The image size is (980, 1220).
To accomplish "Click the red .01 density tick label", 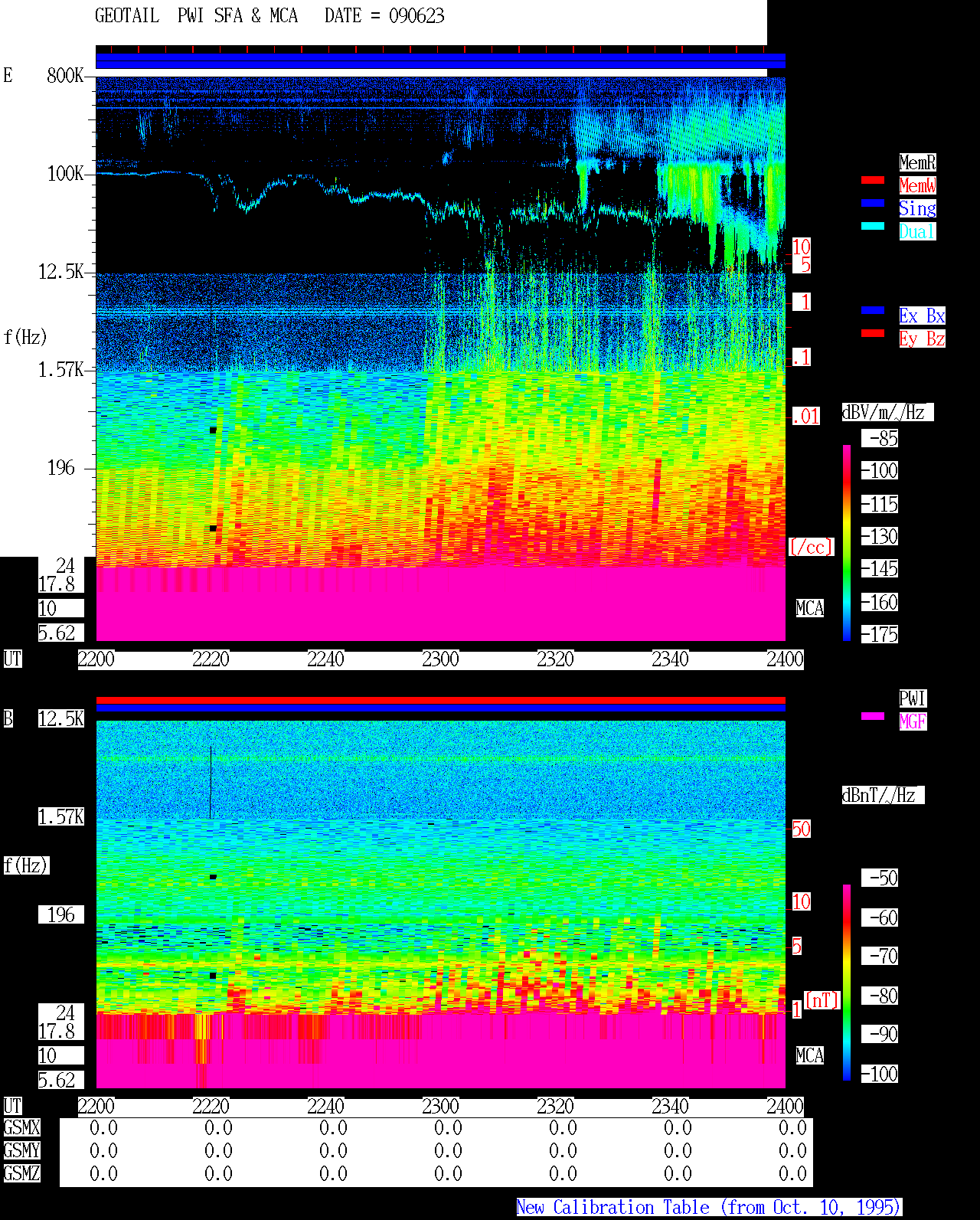I will (806, 417).
